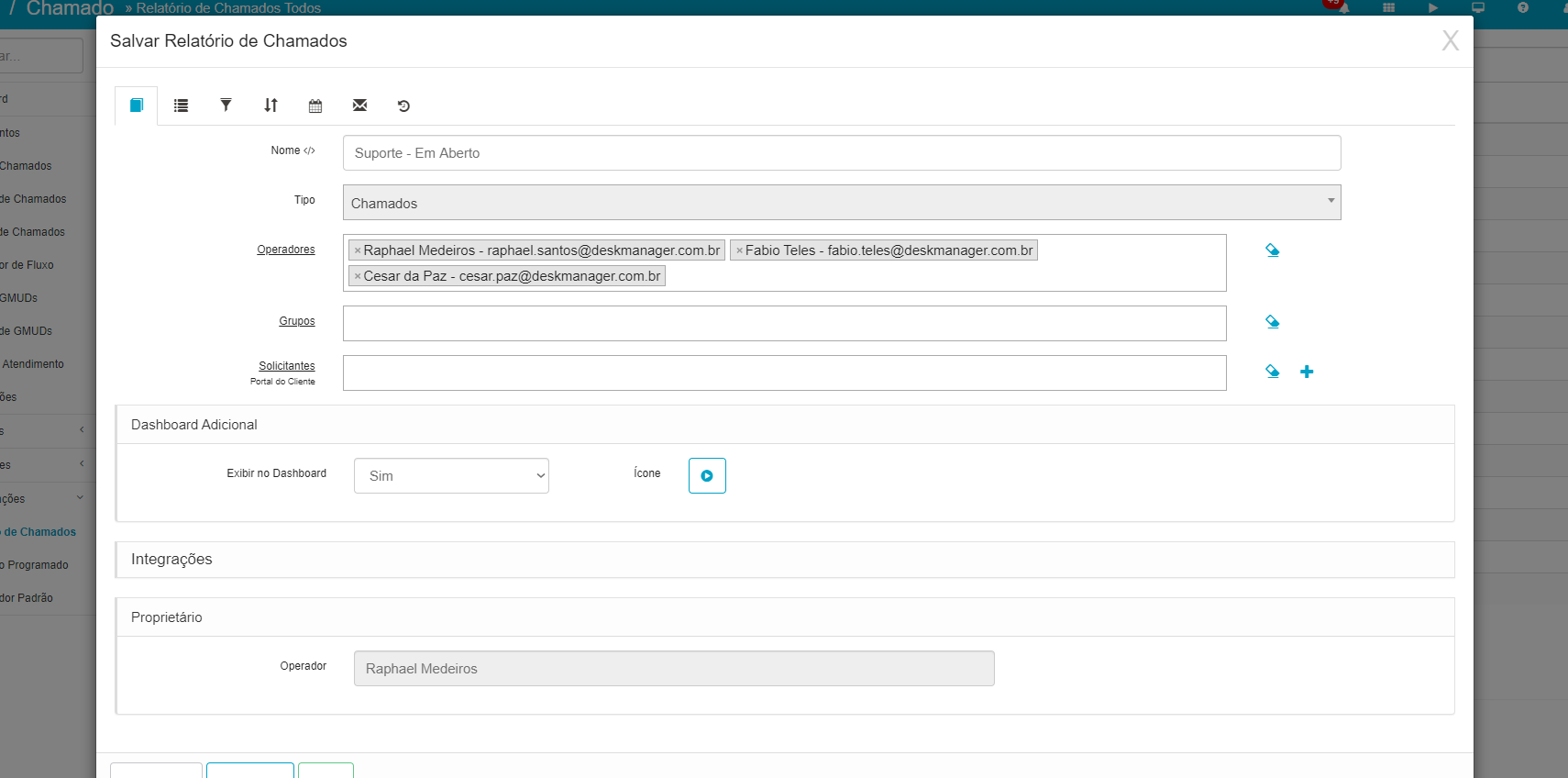Remove operator Fabio Teles tag
The height and width of the screenshot is (778, 1568).
(739, 250)
